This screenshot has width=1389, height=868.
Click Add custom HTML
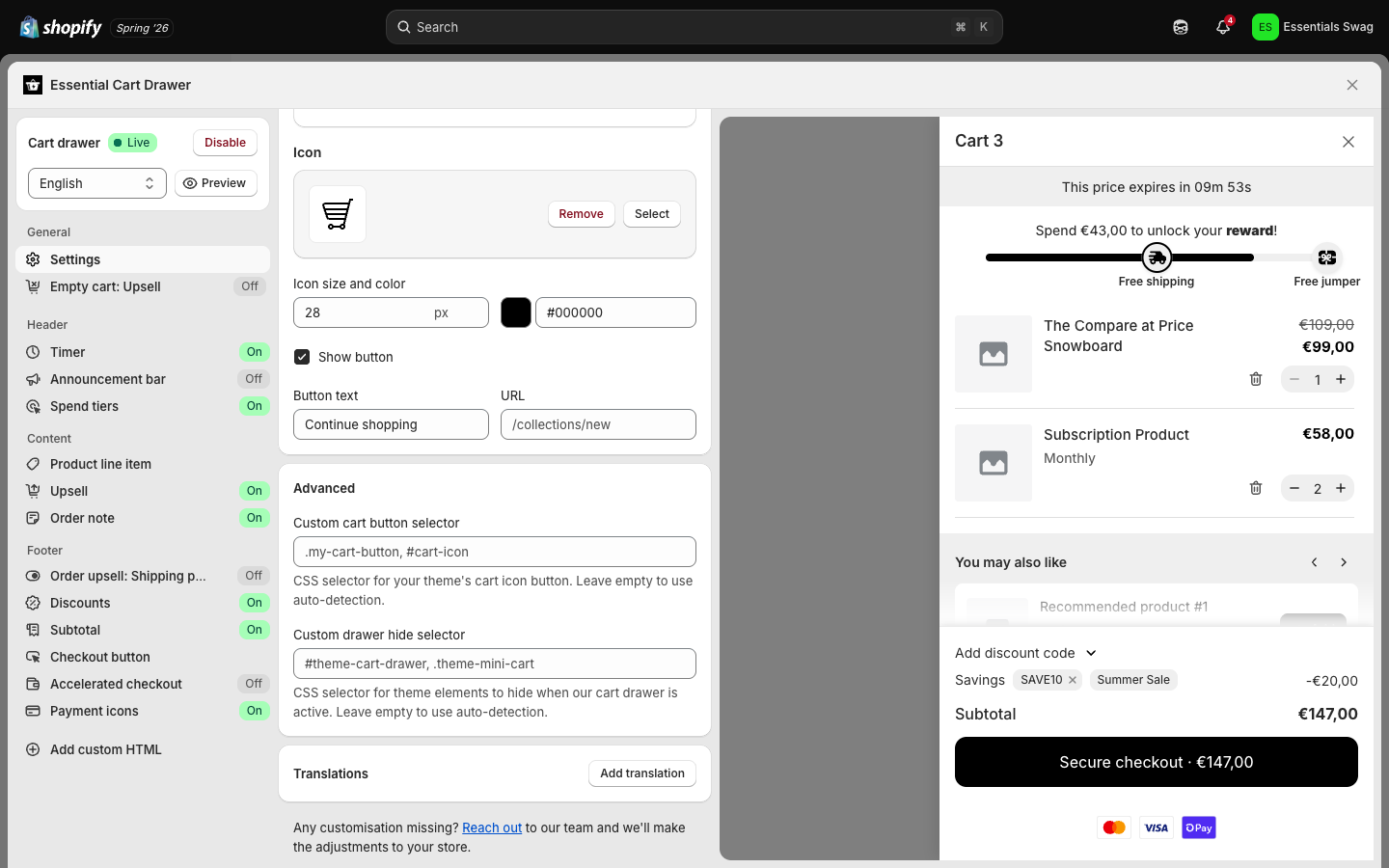click(143, 749)
